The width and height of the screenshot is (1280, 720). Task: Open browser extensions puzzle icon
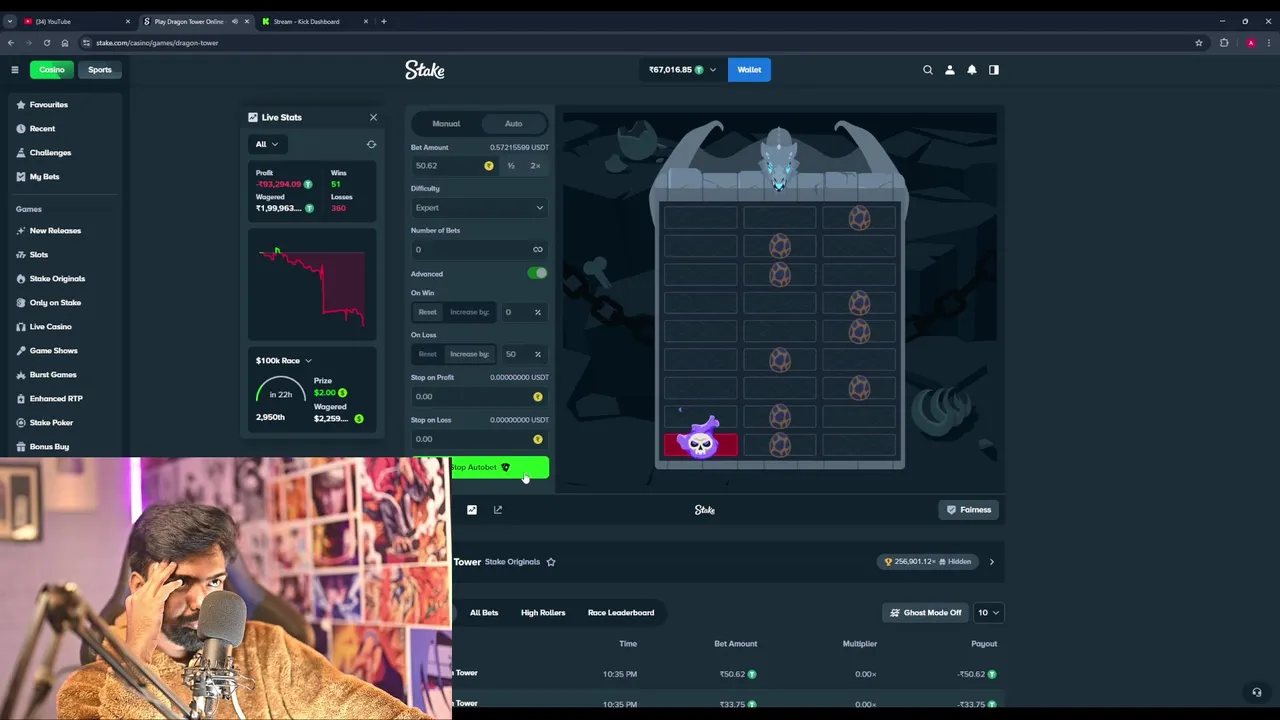1224,43
